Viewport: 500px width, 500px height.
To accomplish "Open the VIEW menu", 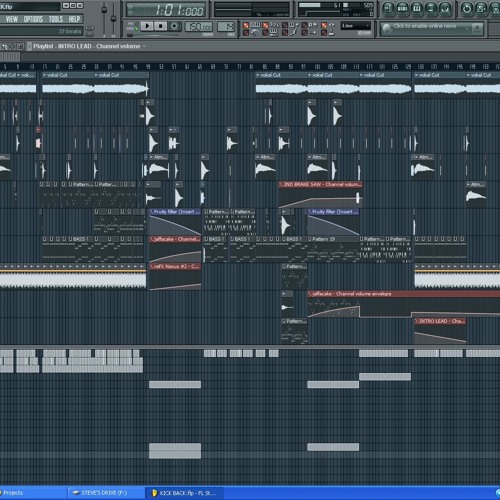I will tap(12, 19).
